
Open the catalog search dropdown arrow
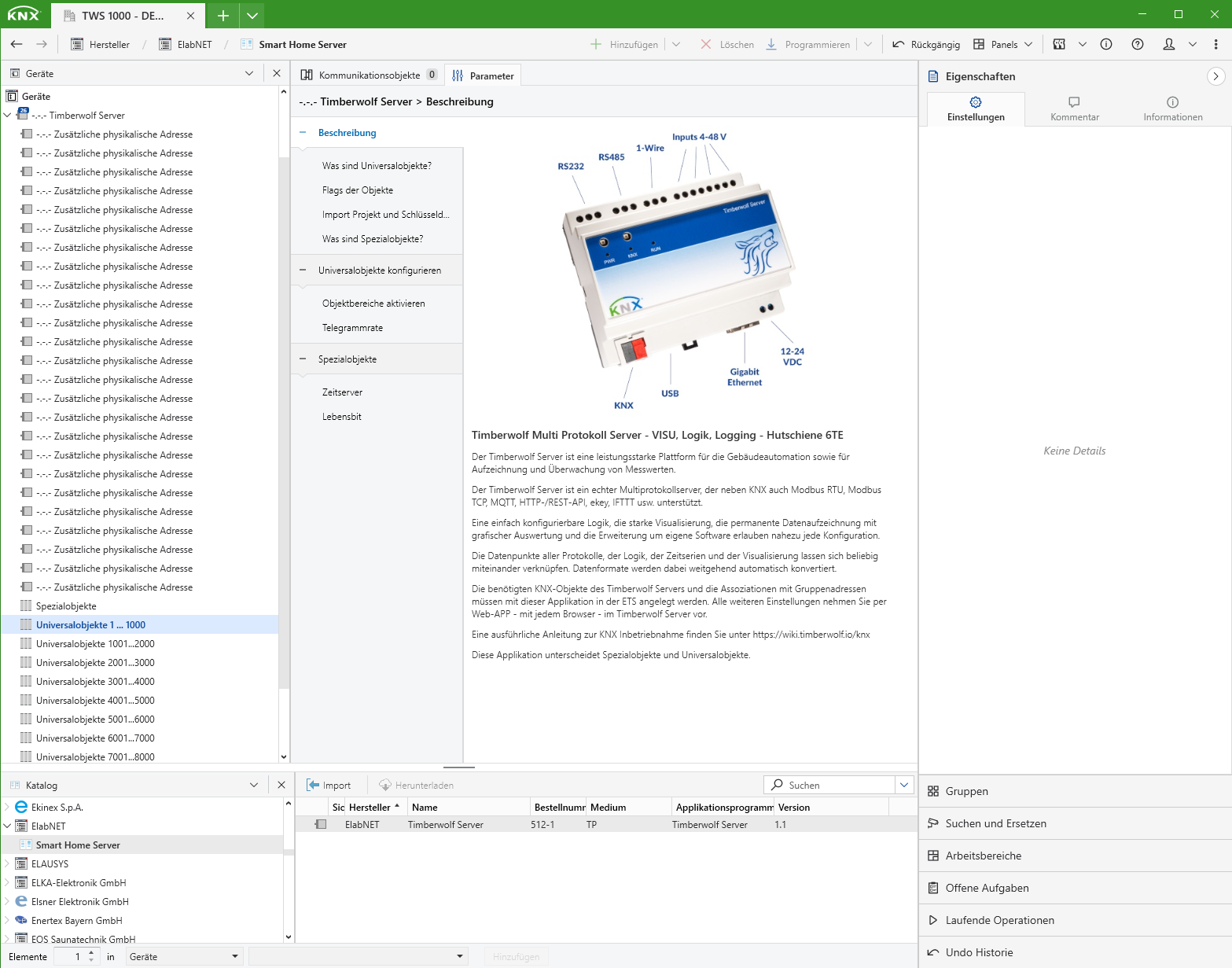[904, 785]
